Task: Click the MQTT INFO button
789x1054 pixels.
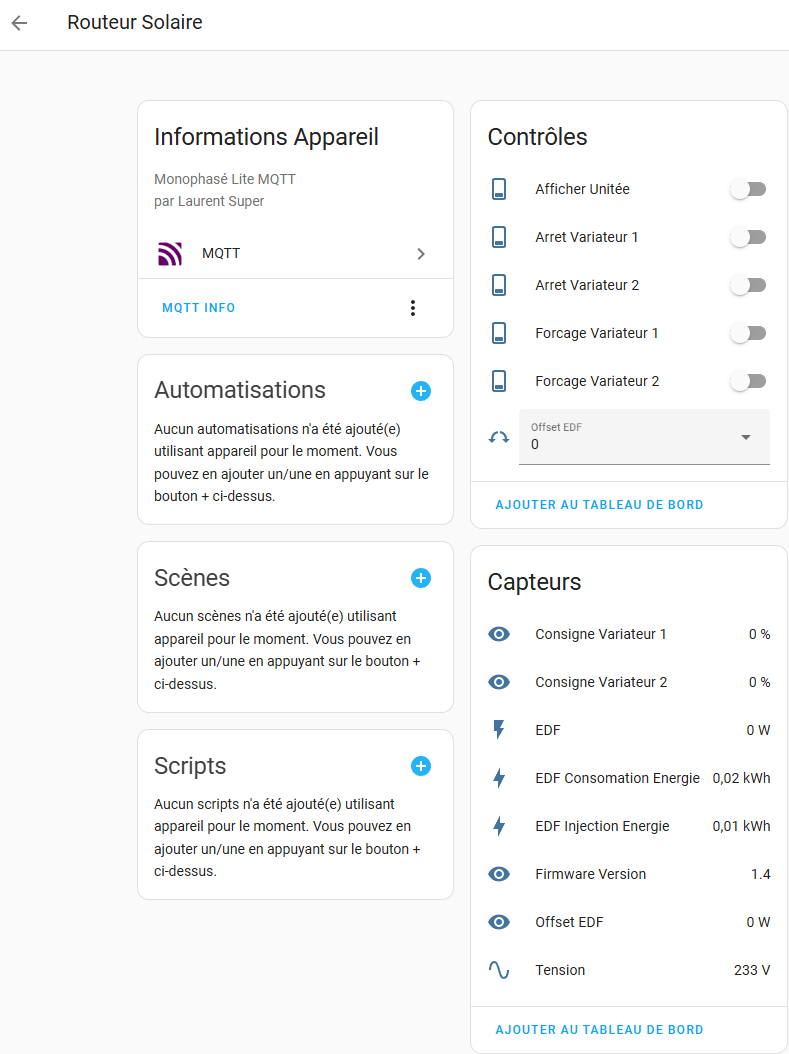Action: [199, 308]
